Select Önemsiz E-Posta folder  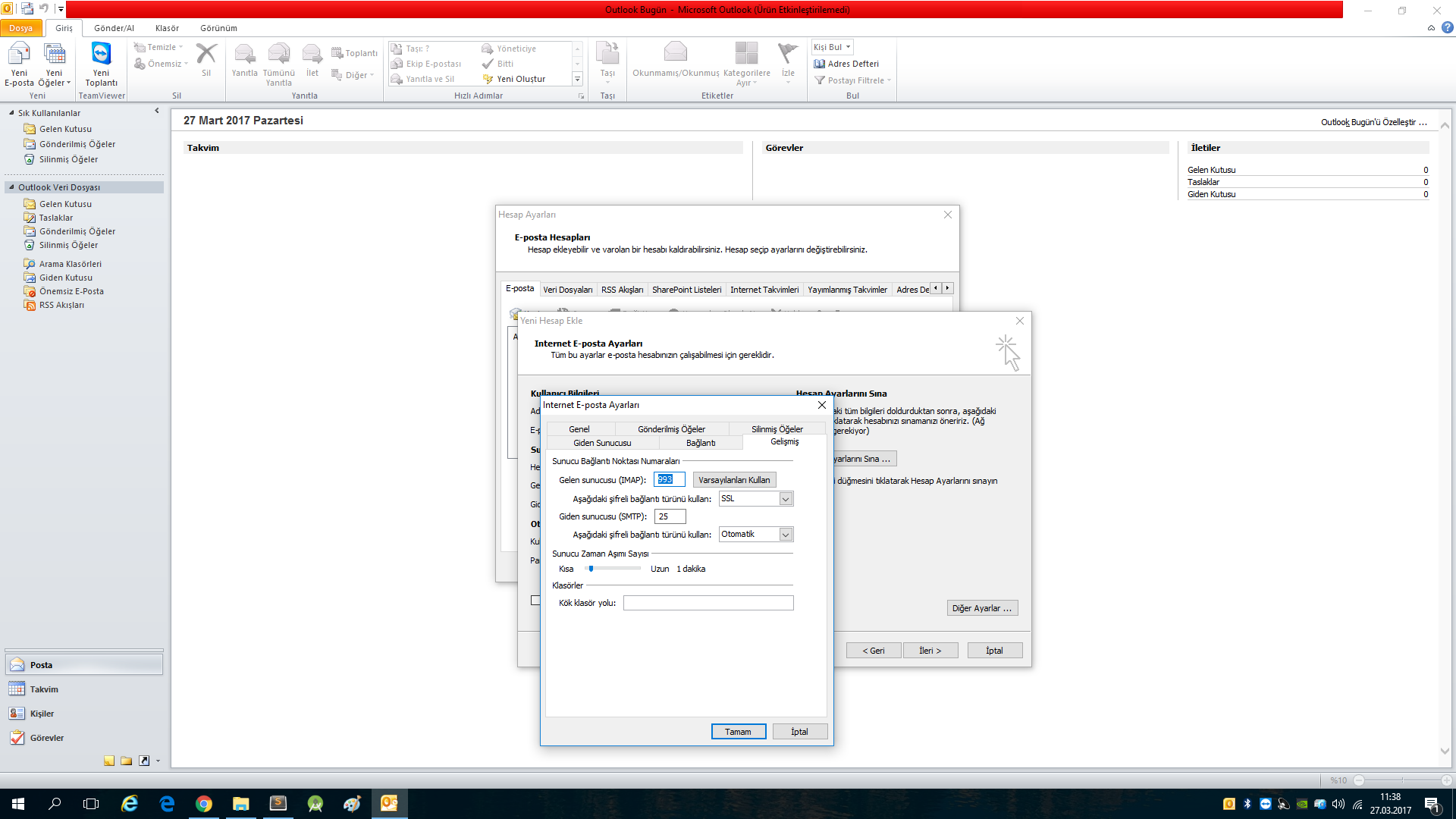71,291
